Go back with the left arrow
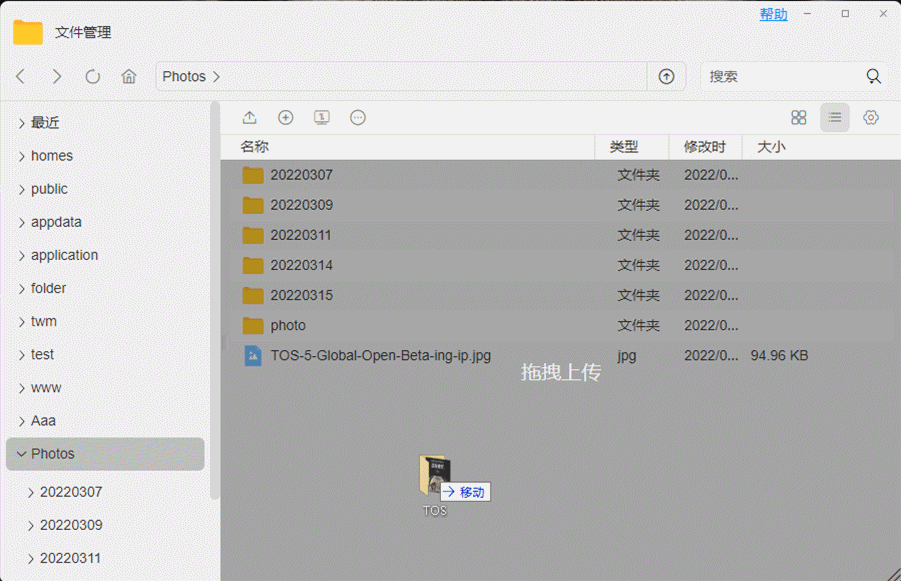This screenshot has width=901, height=581. click(x=21, y=76)
